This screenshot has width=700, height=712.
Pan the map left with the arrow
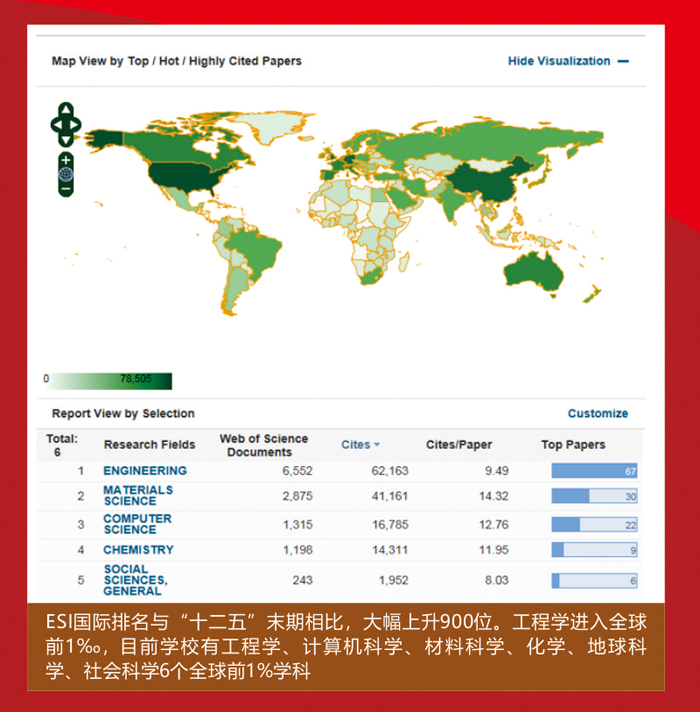click(x=57, y=124)
